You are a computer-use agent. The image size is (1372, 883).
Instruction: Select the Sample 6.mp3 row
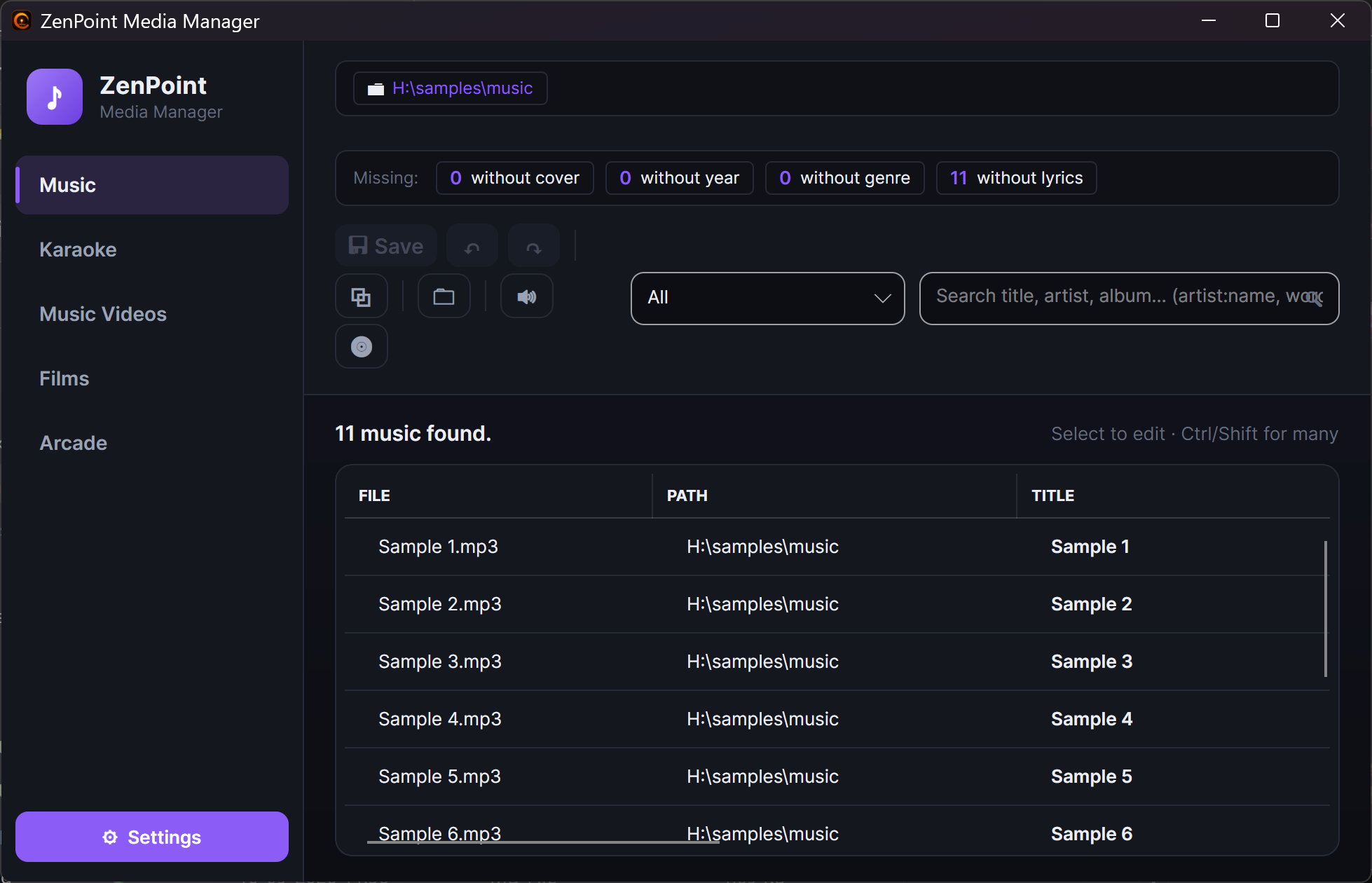point(837,831)
